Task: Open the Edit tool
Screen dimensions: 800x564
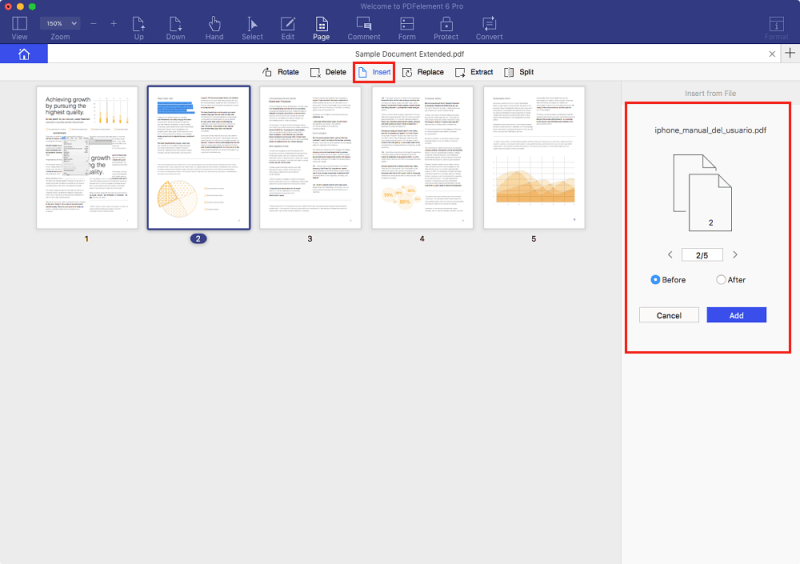Action: [288, 28]
